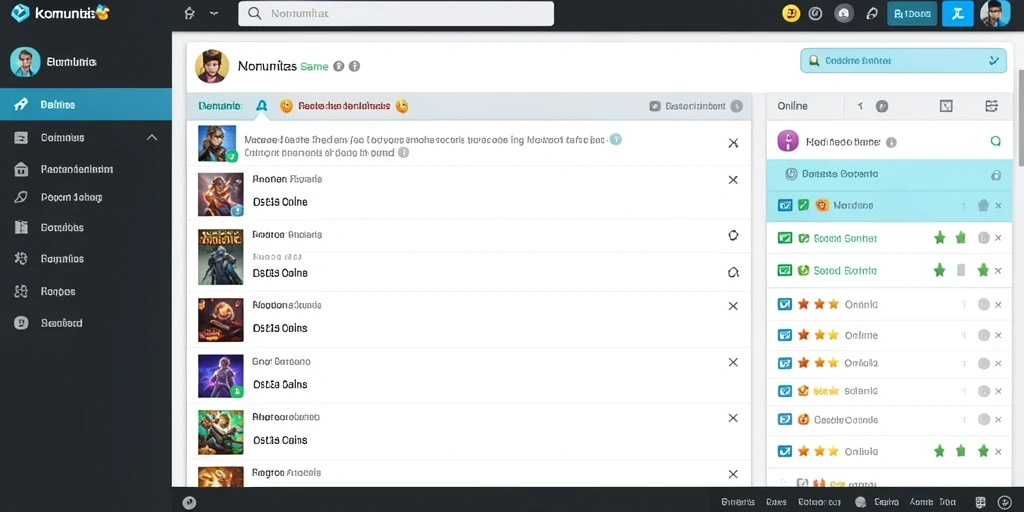Click the book icon in the sidebar
Screen dimensions: 1024x512
pos(21,227)
